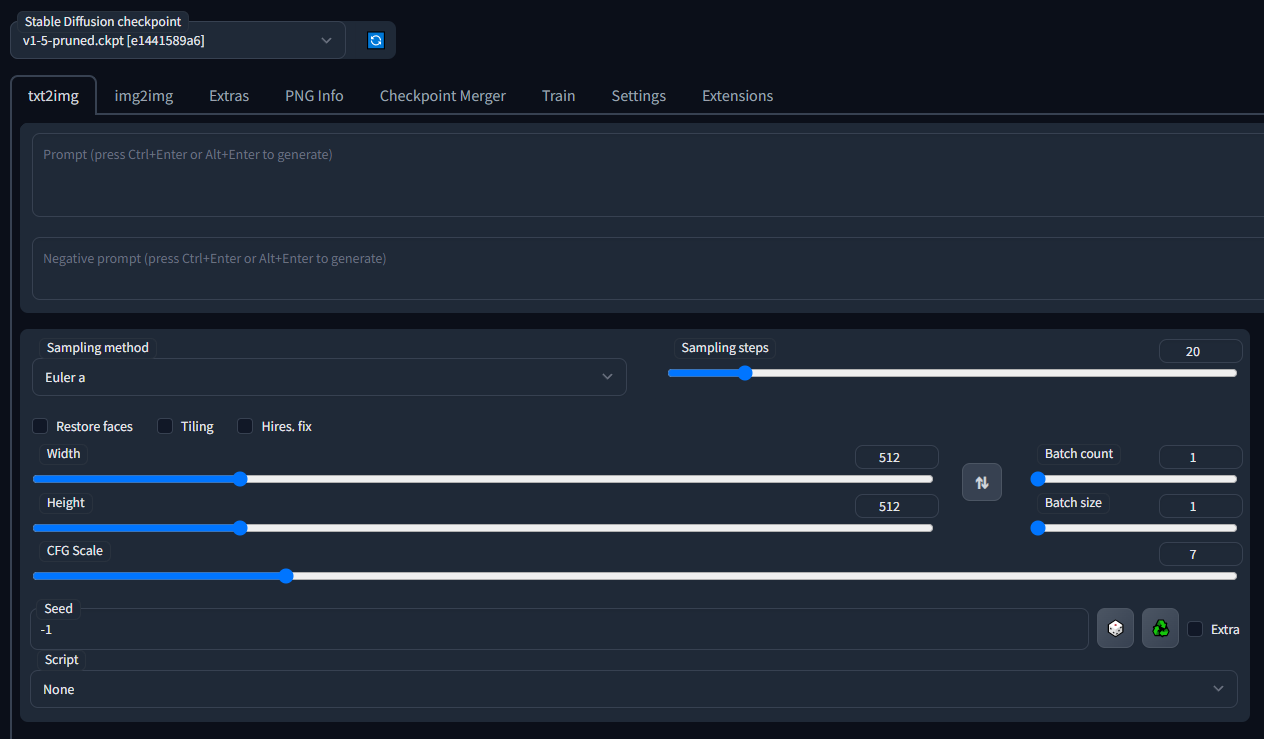Click the Batch count slider
Image resolution: width=1264 pixels, height=739 pixels.
tap(1134, 479)
